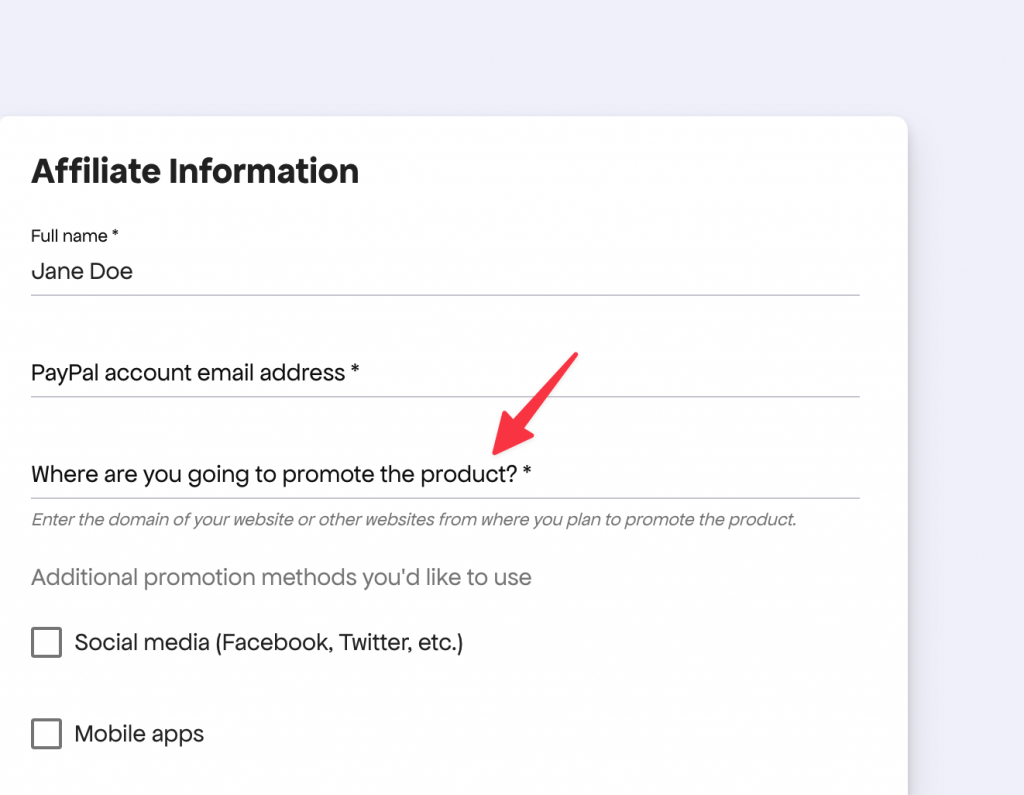Click the "Full name" label
Image resolution: width=1024 pixels, height=795 pixels.
[x=68, y=236]
